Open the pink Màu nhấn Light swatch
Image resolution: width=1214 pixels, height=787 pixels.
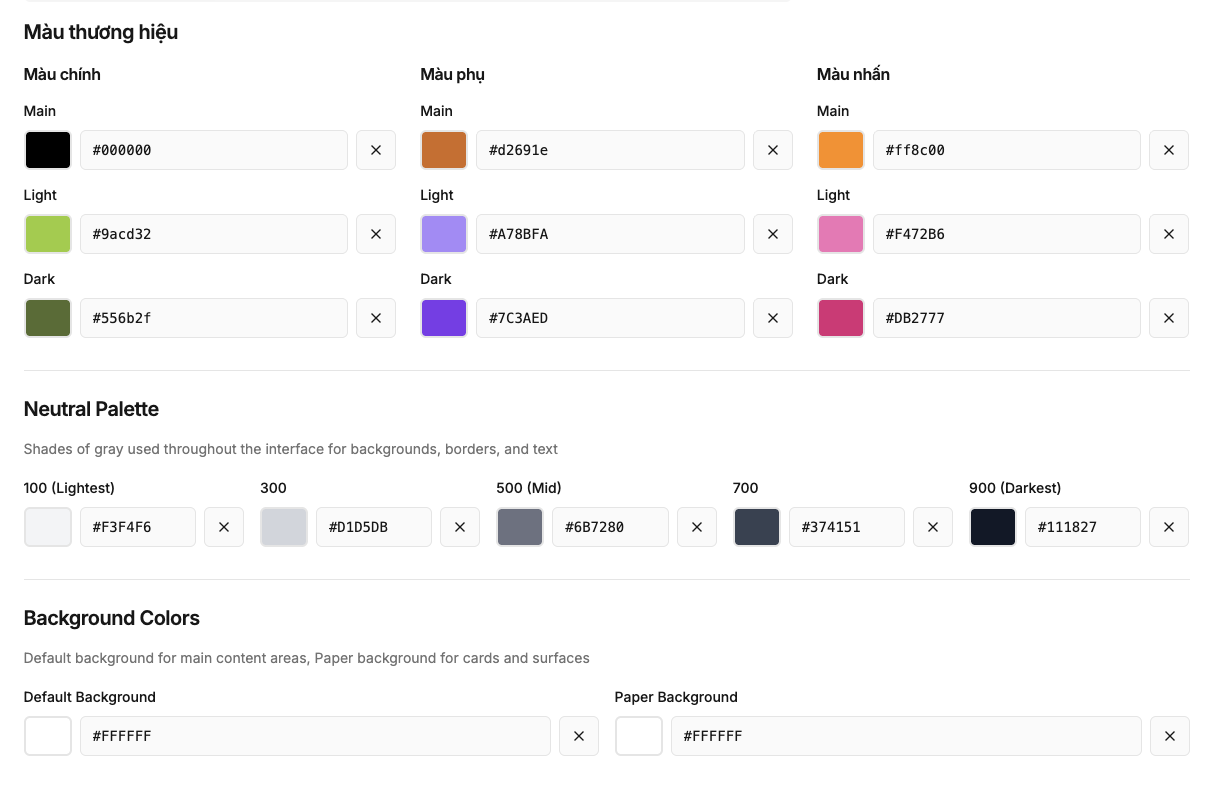pos(840,234)
